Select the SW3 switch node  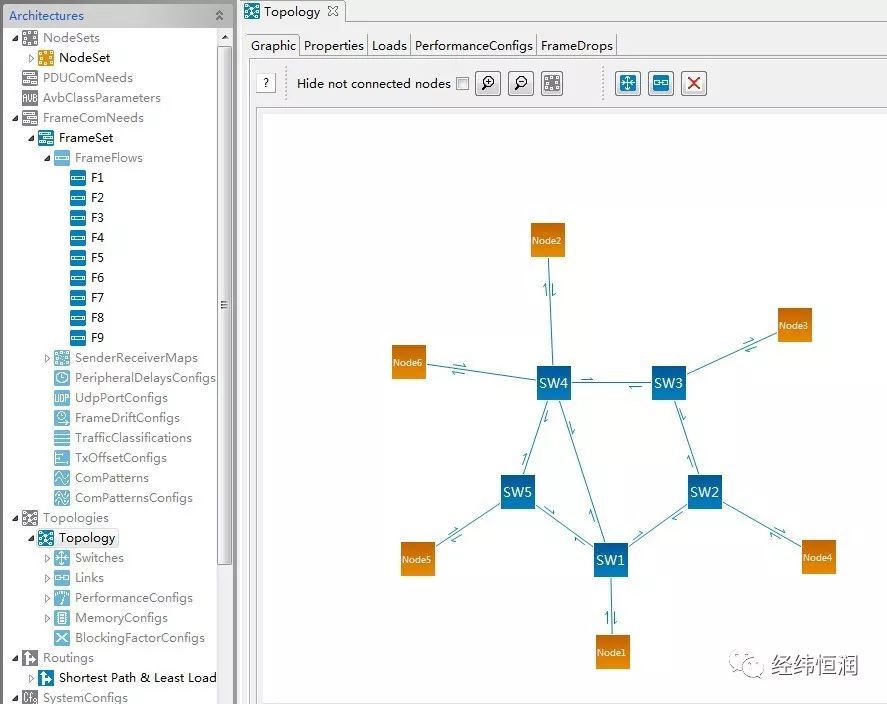669,383
